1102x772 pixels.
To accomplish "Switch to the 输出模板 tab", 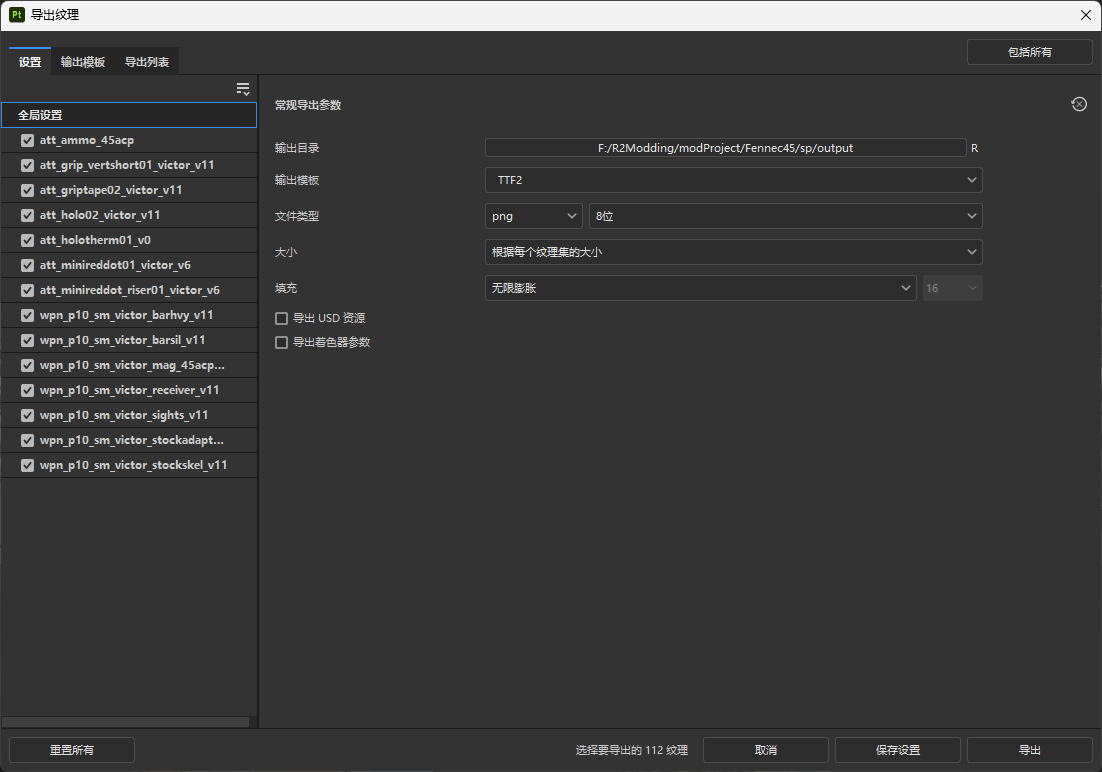I will click(83, 62).
